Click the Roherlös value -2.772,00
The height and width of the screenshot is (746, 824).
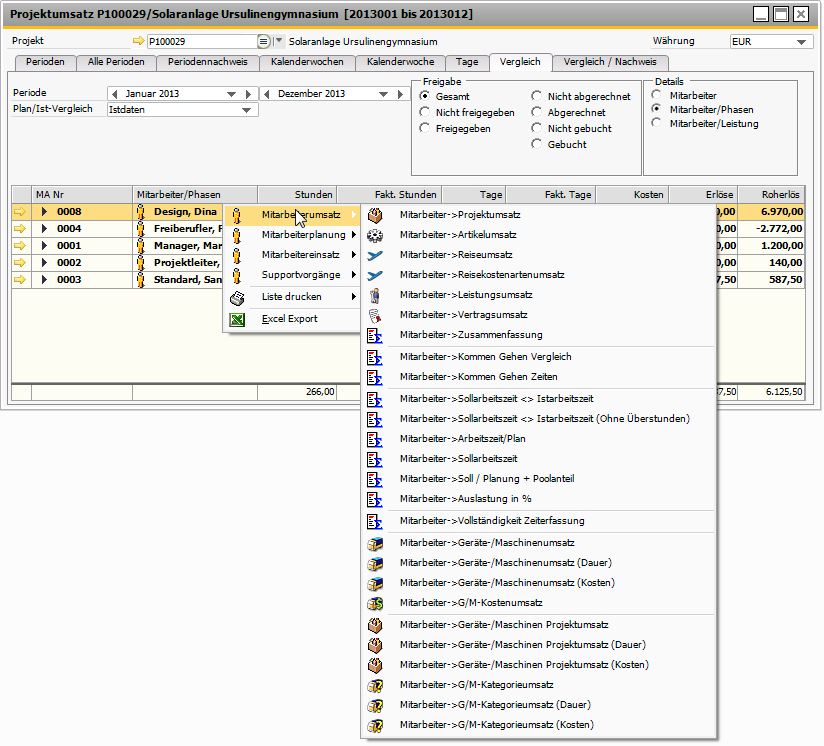click(x=778, y=229)
